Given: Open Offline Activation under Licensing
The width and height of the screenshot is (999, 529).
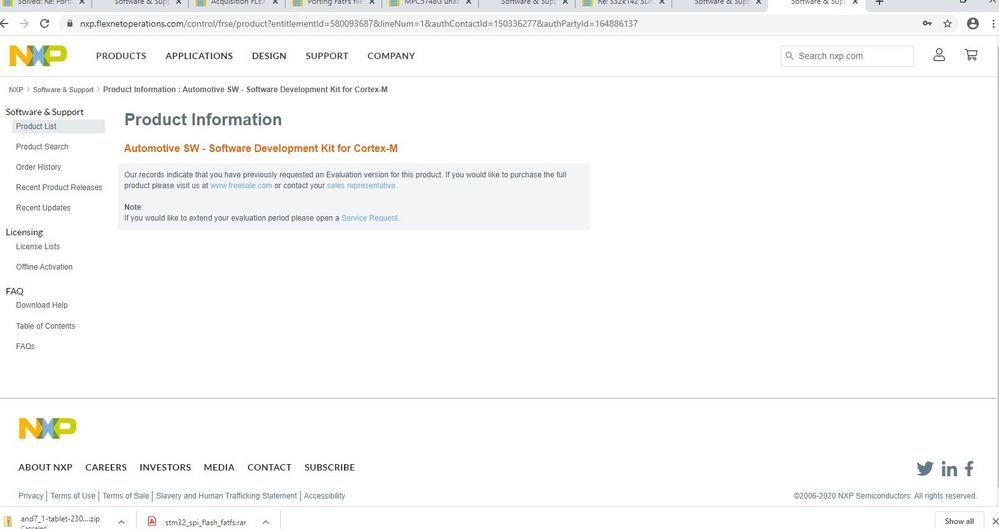Looking at the screenshot, I should tap(44, 267).
